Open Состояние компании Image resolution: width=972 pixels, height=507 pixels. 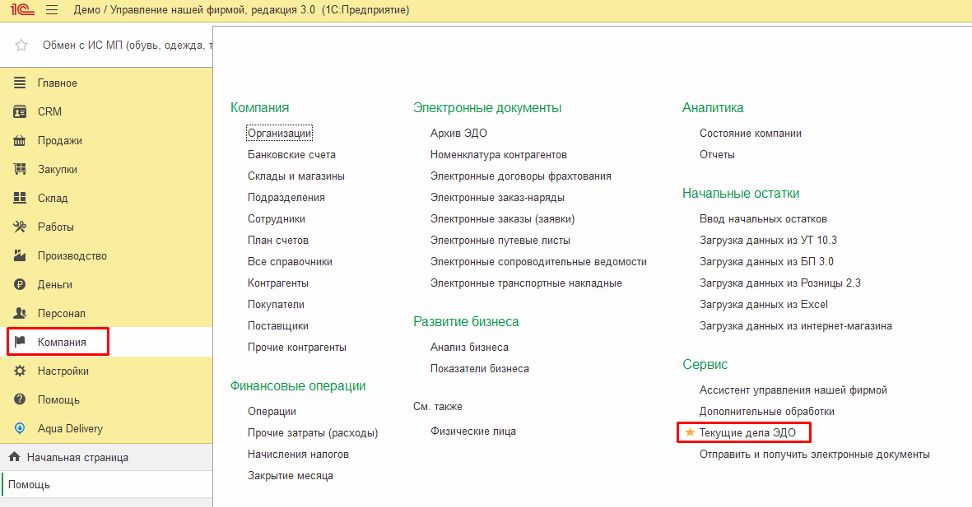(750, 133)
